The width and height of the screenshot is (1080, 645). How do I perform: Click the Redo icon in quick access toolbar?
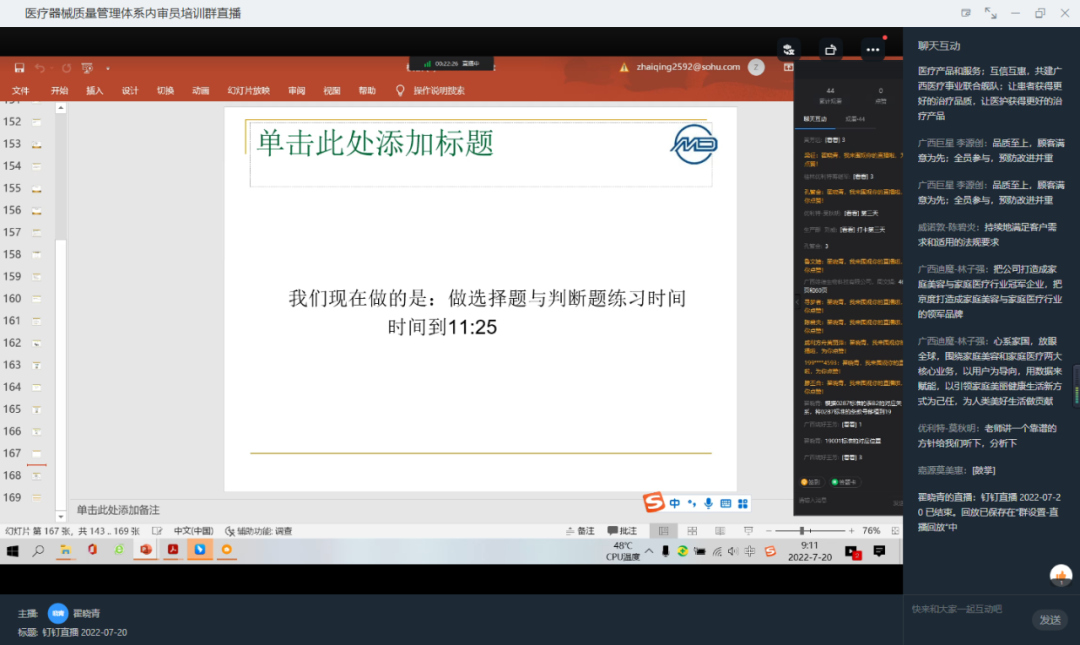[x=66, y=68]
